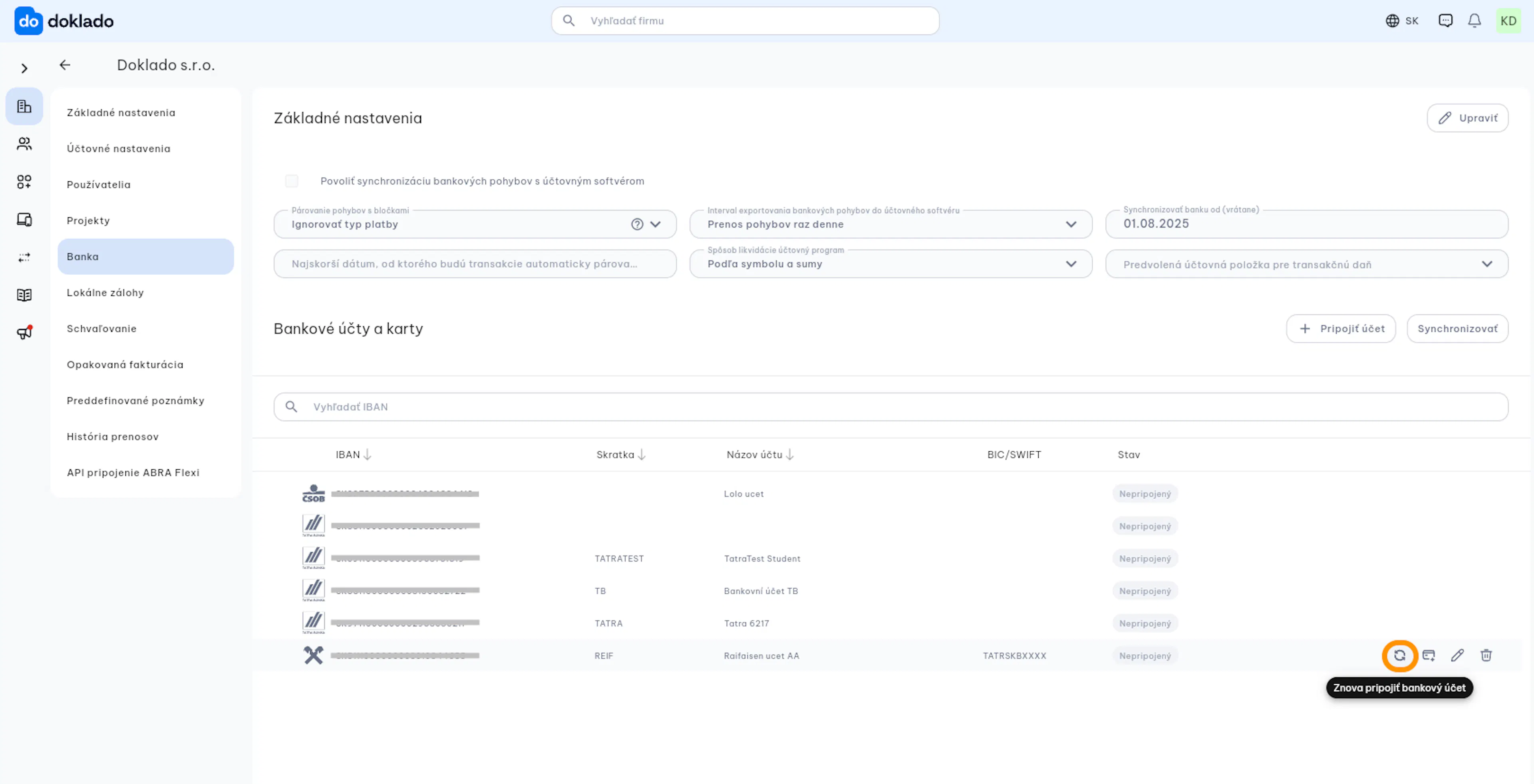This screenshot has width=1534, height=784.
Task: Sort table by IBAN column
Action: [x=353, y=455]
